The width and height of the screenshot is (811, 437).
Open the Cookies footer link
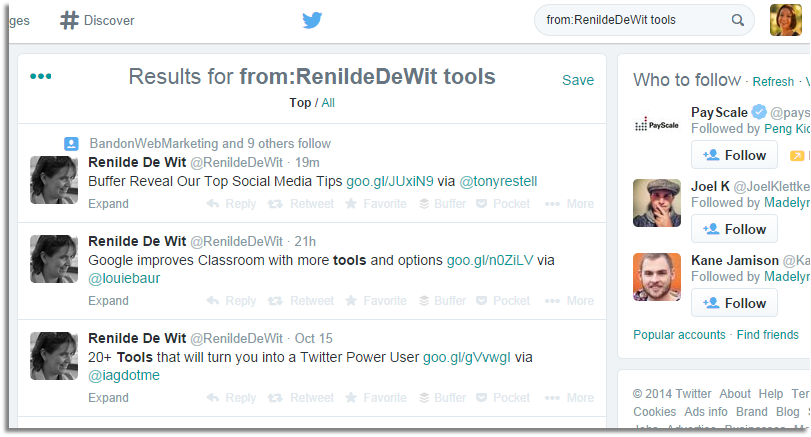654,412
